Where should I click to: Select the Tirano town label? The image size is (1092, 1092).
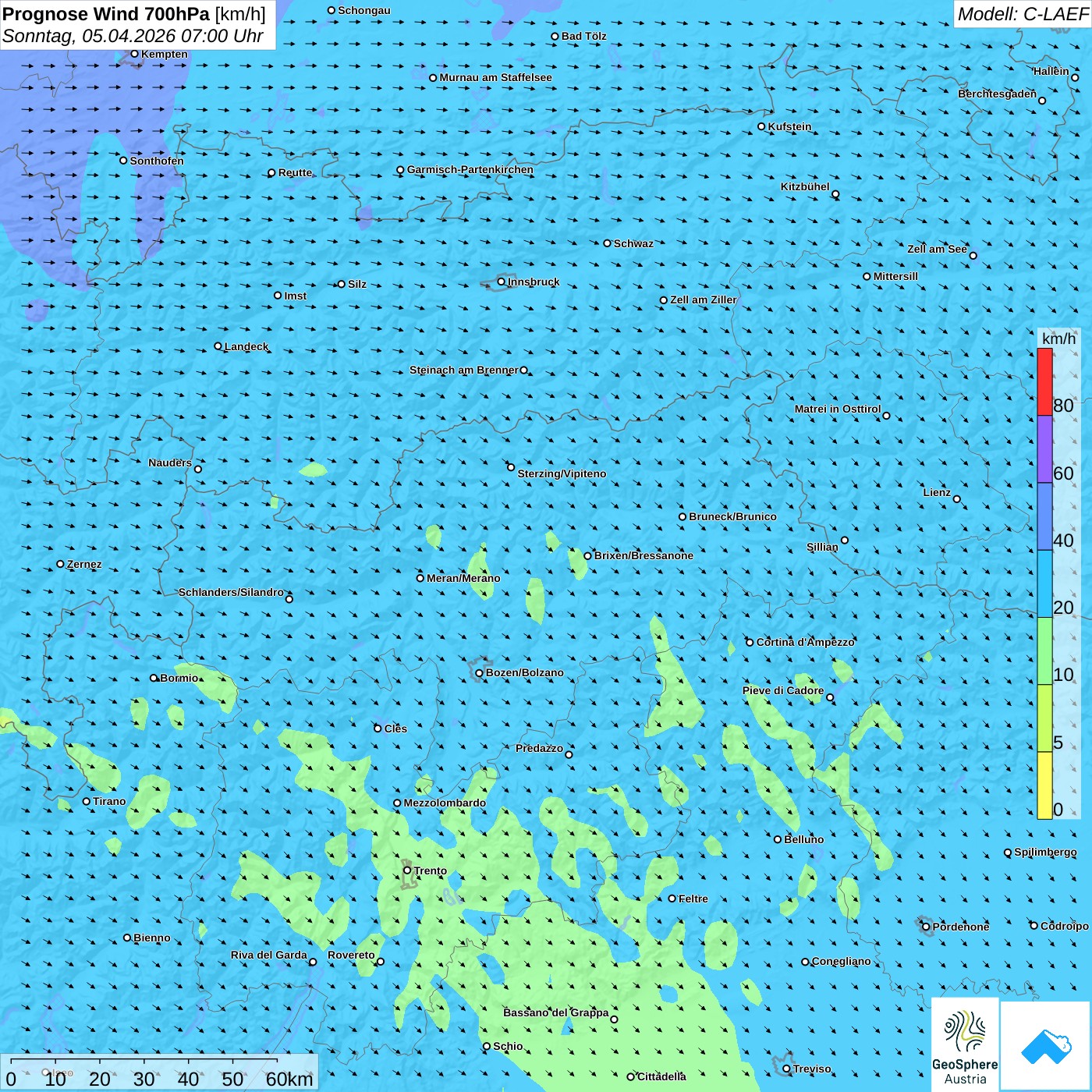[109, 801]
